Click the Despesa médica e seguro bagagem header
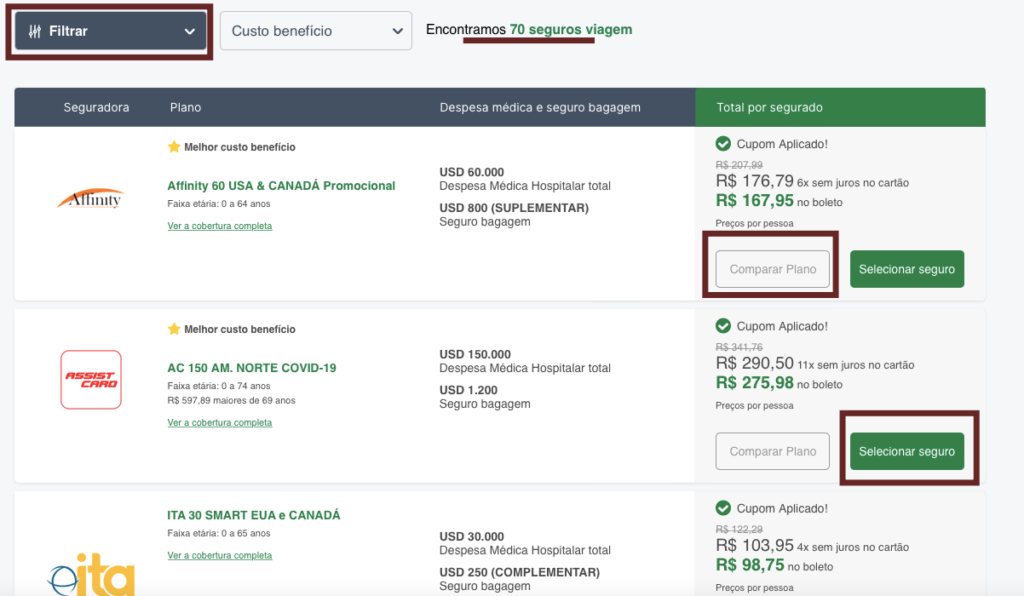The height and width of the screenshot is (596, 1024). 540,108
